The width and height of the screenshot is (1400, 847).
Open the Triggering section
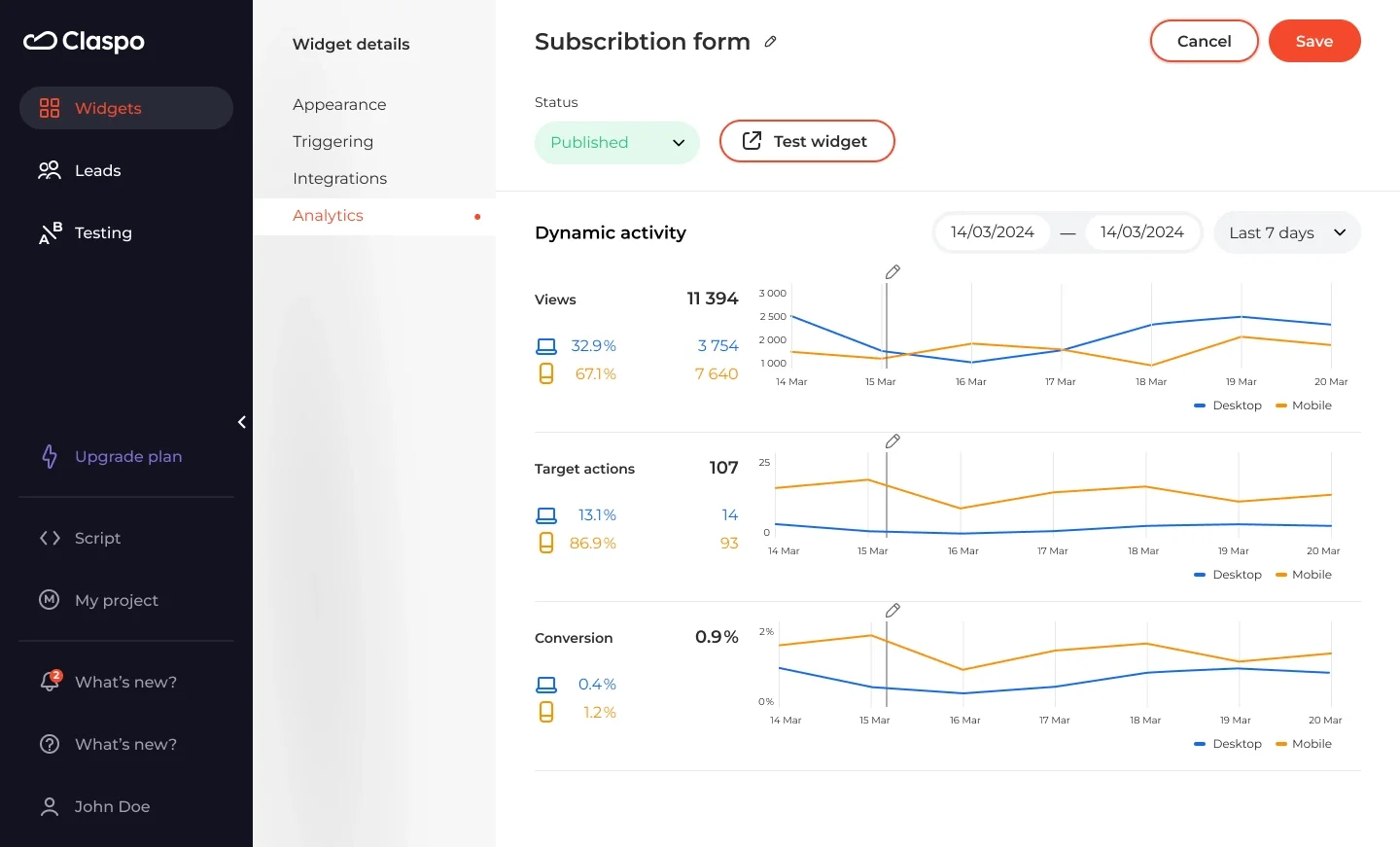332,141
